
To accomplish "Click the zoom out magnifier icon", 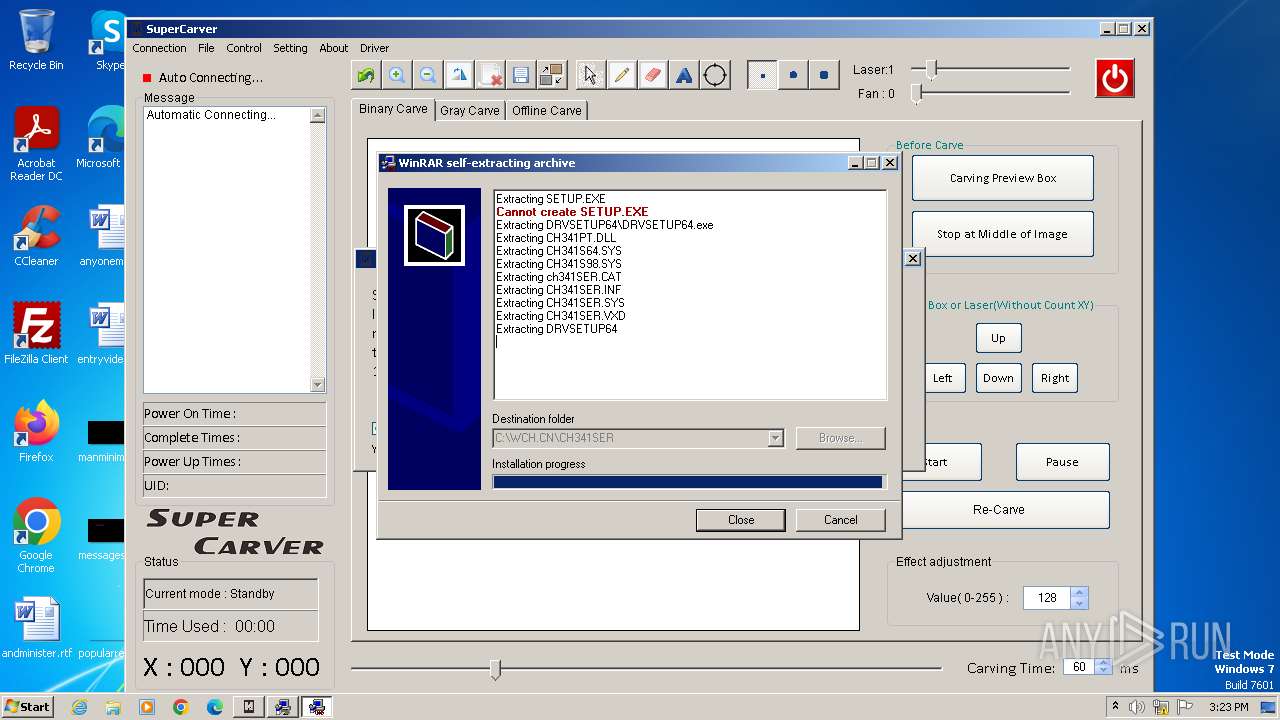I will pos(428,75).
